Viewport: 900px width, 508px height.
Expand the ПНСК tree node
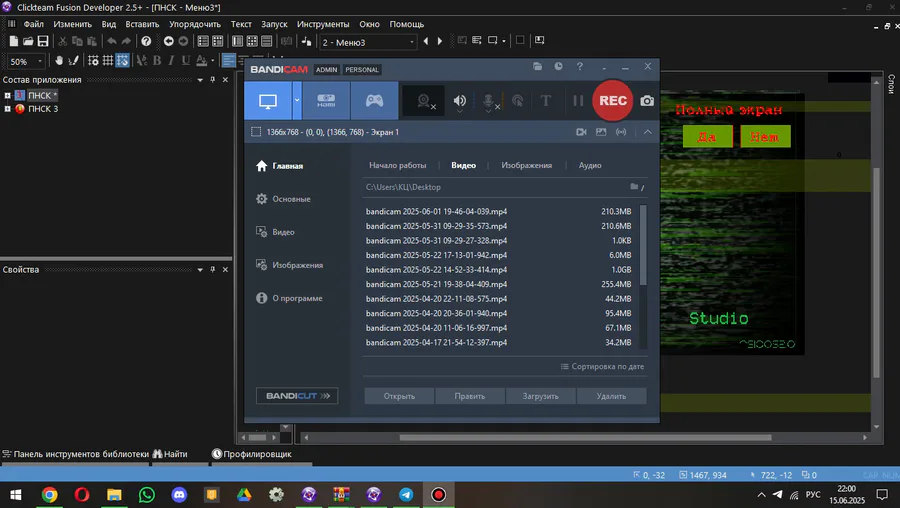7,96
